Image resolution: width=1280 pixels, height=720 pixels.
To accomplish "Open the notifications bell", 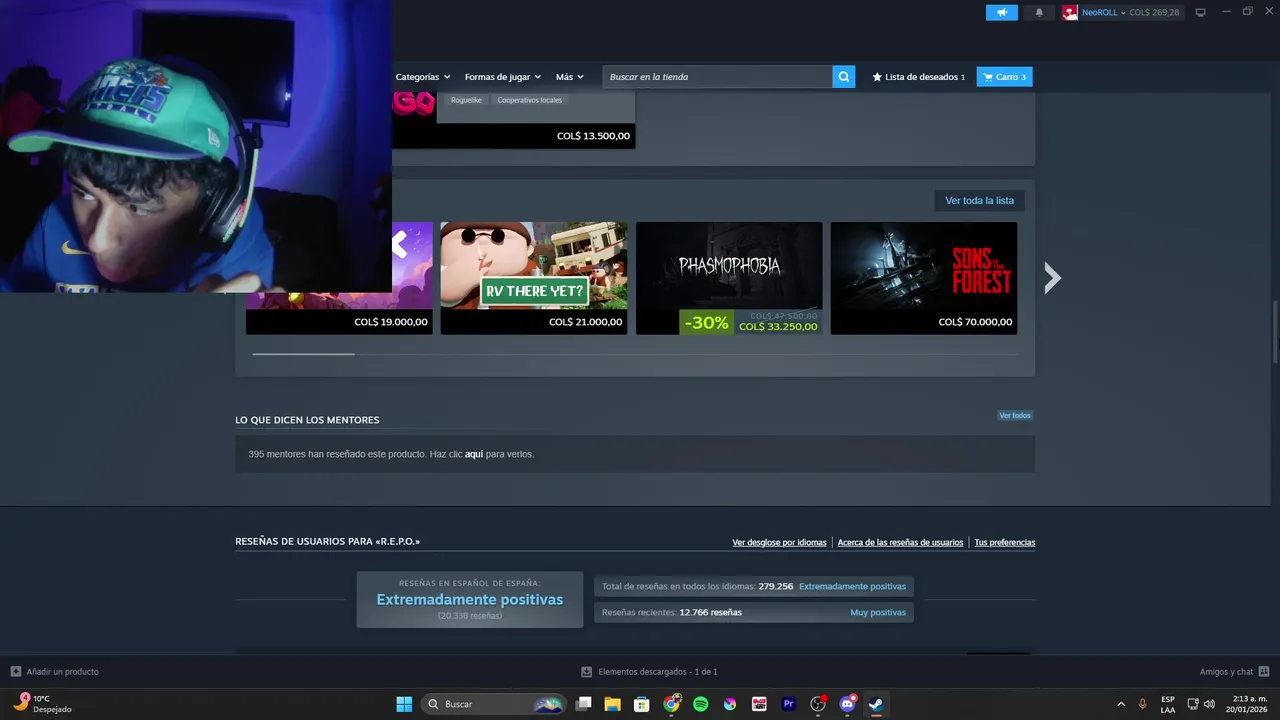I will pos(1038,12).
